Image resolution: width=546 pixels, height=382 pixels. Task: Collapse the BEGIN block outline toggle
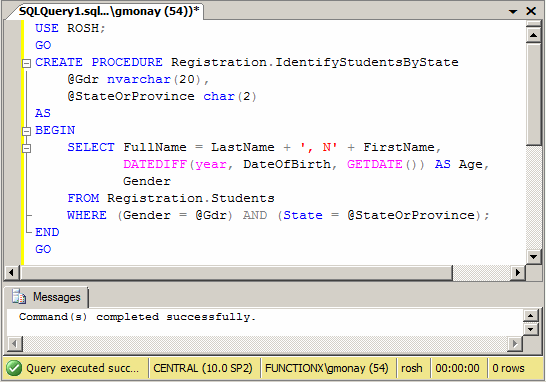[x=26, y=131]
